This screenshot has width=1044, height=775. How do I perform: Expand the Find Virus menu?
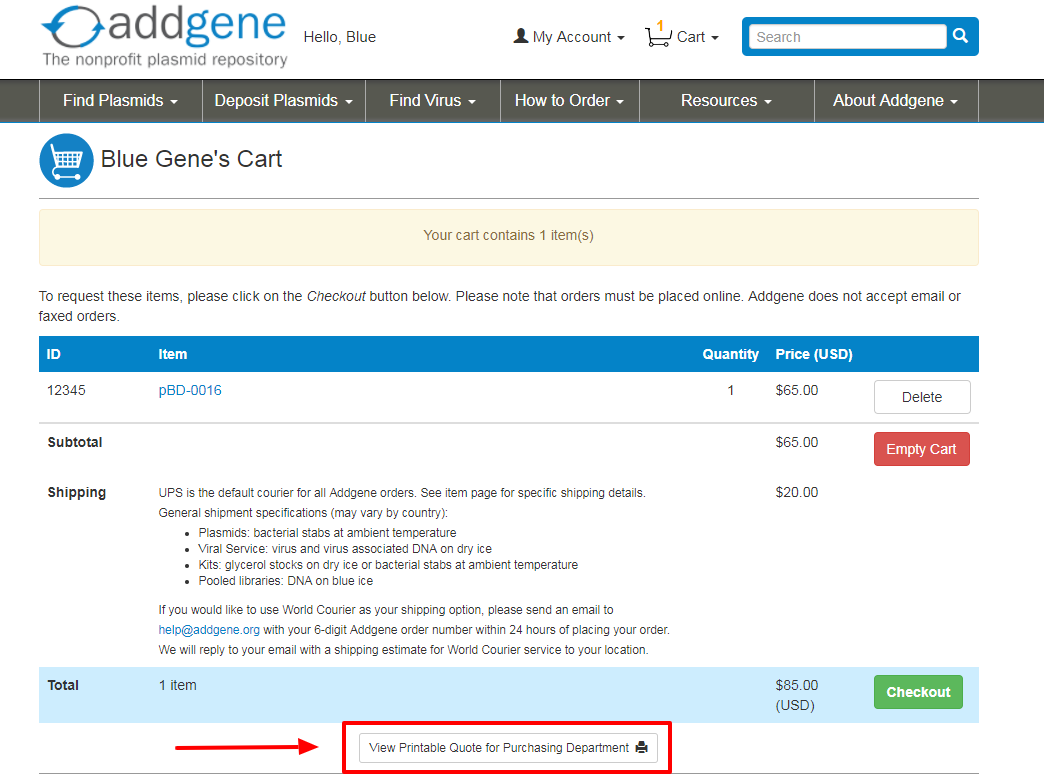tap(433, 101)
